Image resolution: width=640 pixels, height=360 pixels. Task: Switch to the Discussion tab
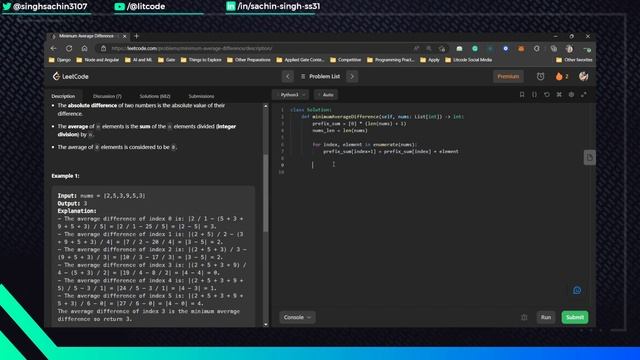pyautogui.click(x=107, y=96)
